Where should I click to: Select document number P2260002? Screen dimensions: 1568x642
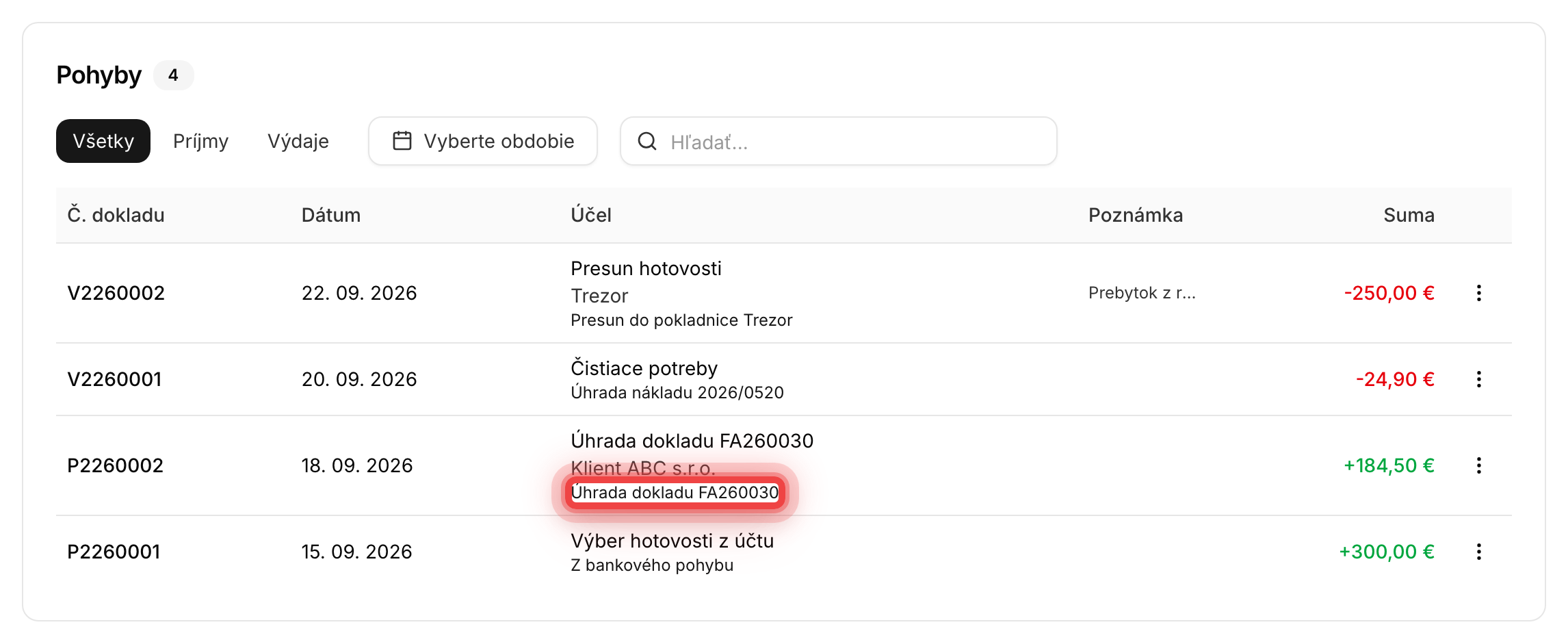tap(116, 465)
